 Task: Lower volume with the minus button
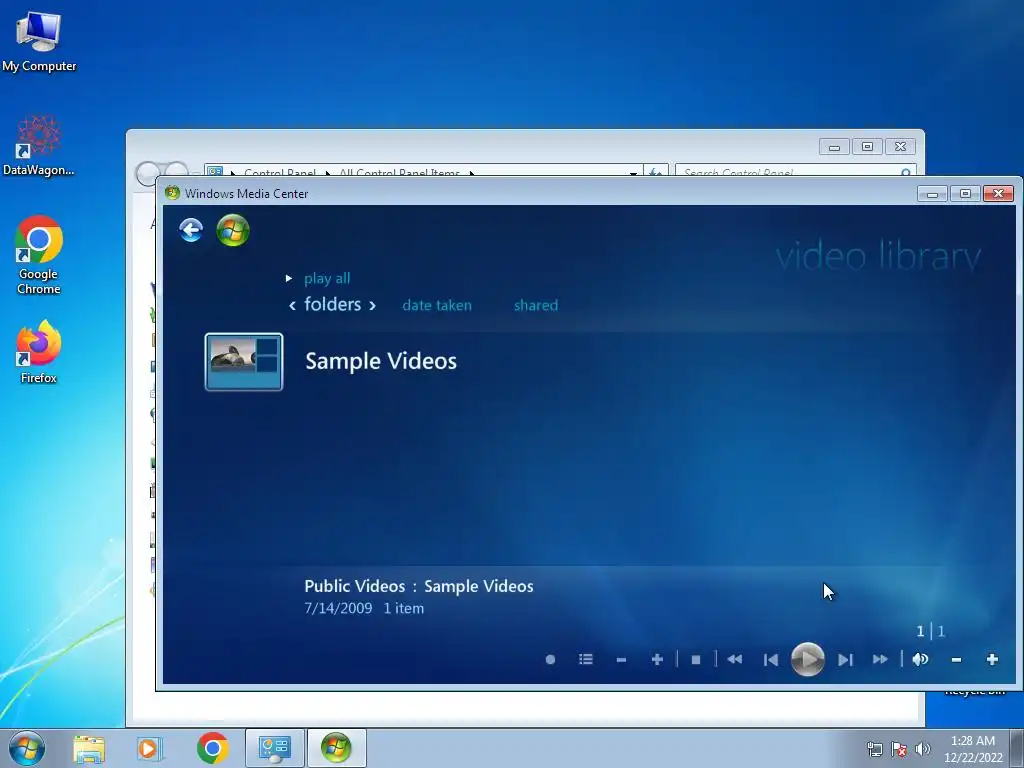957,660
